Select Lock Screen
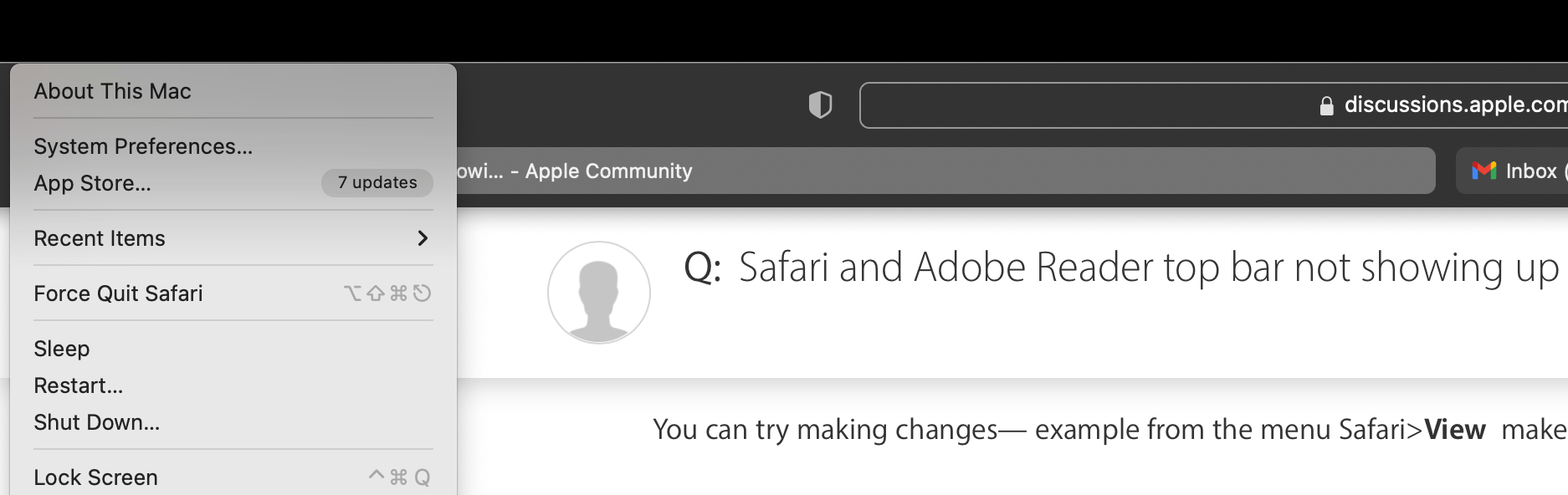Image resolution: width=1568 pixels, height=495 pixels. coord(96,477)
